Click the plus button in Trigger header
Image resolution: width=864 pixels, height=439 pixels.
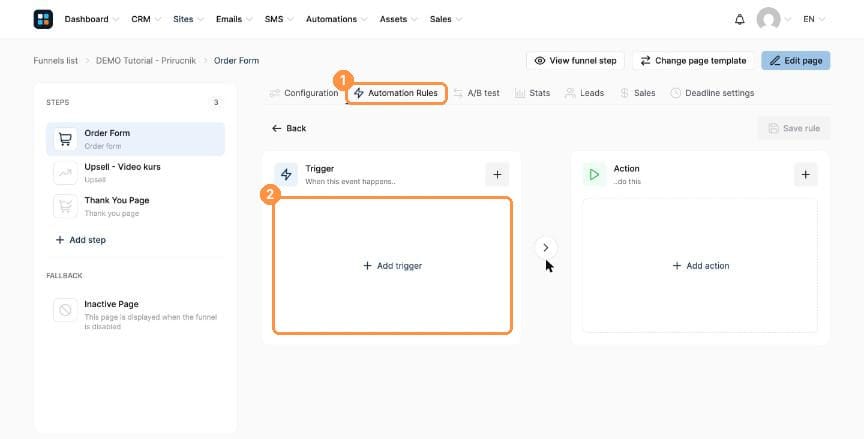[x=497, y=175]
